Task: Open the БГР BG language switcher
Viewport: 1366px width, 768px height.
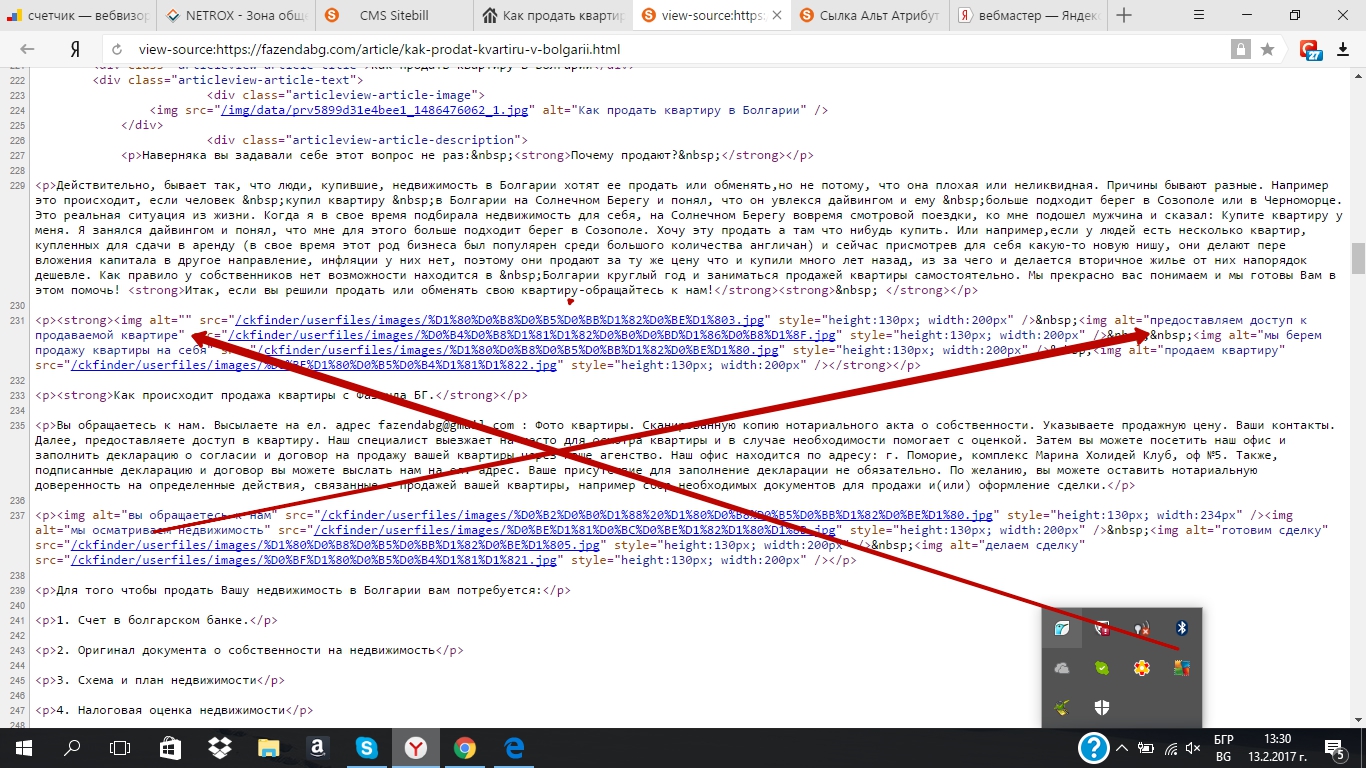Action: click(1223, 747)
